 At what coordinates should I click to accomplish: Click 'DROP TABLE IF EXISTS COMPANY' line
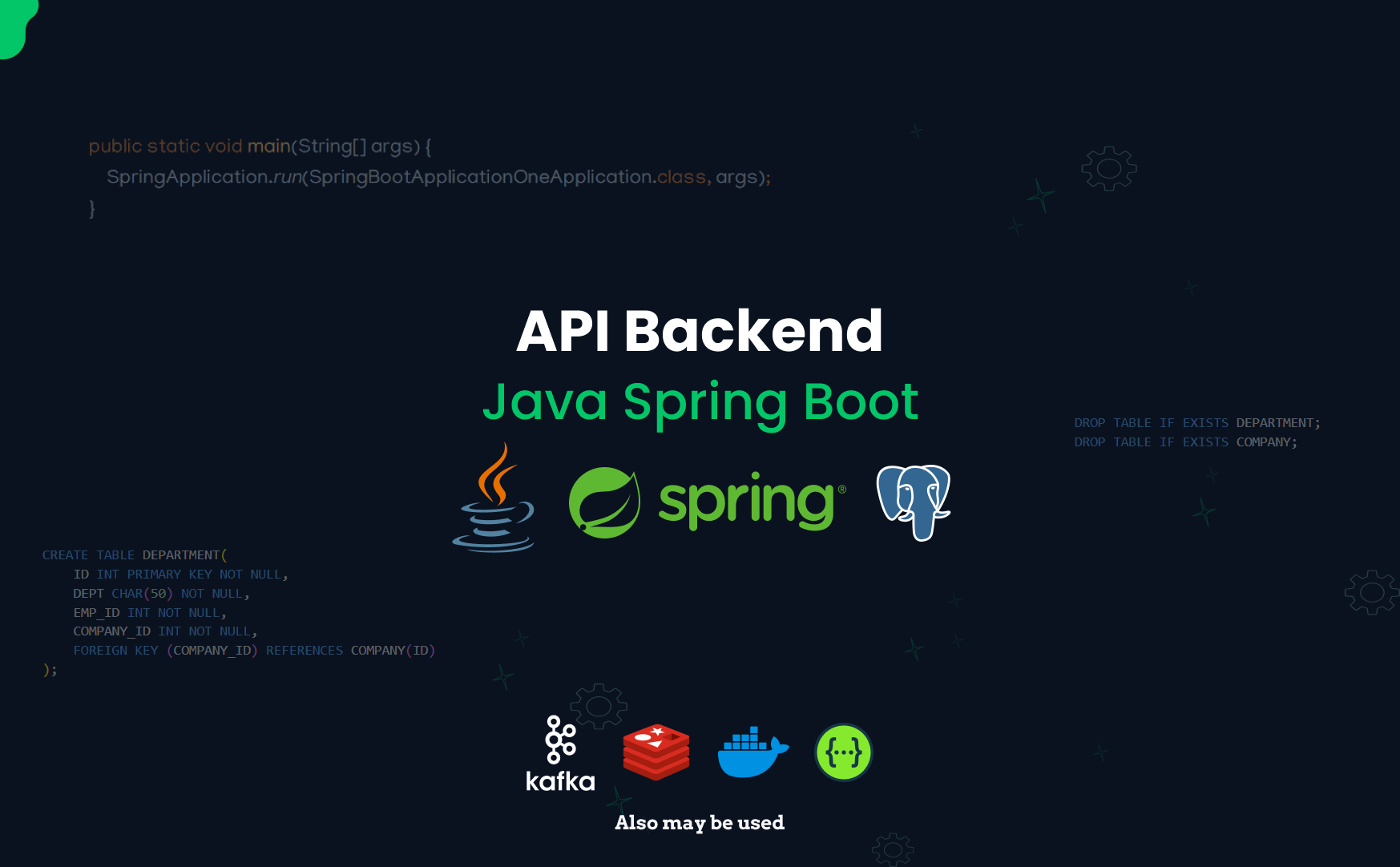tap(1185, 442)
